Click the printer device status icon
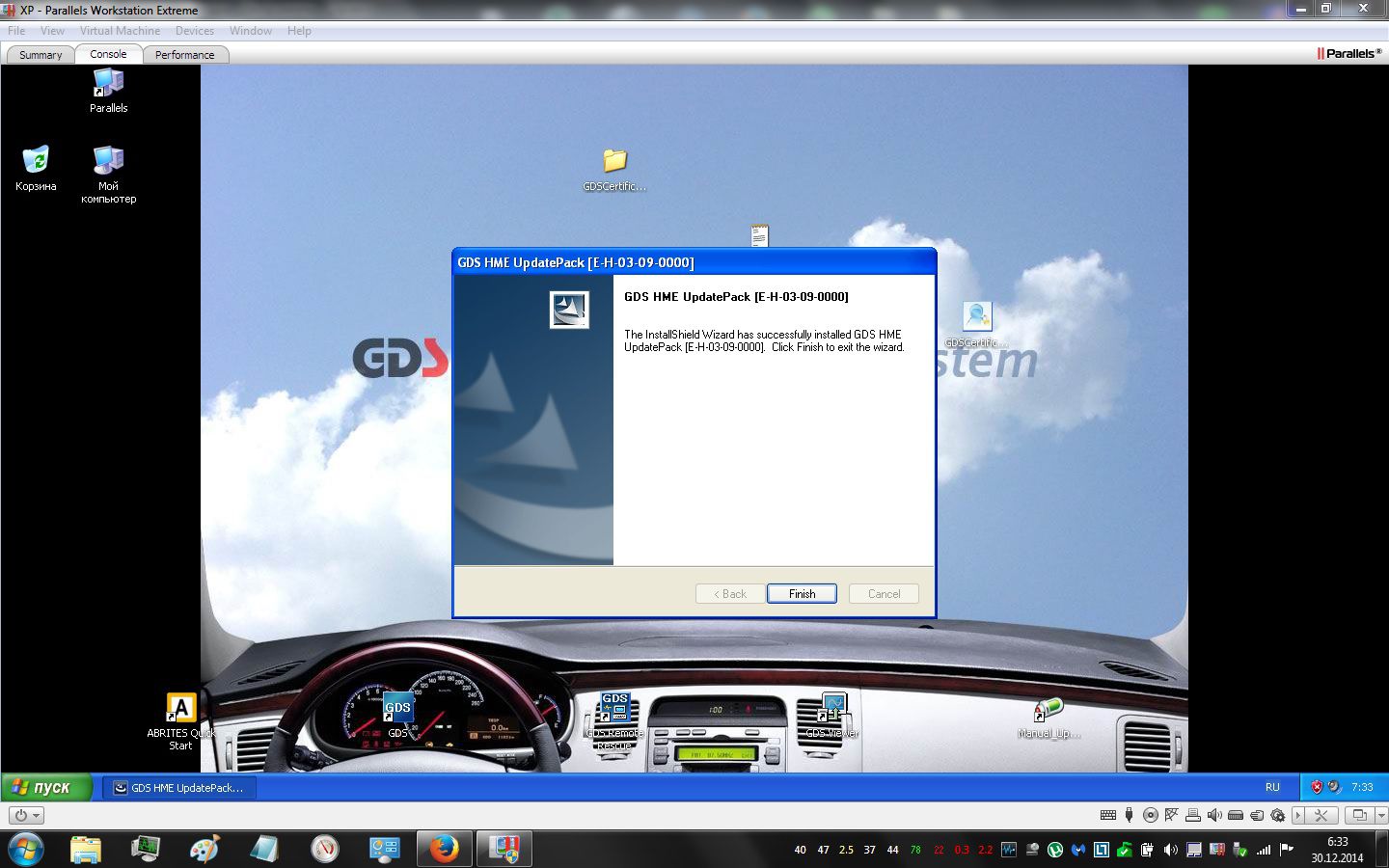Viewport: 1389px width, 868px height. pyautogui.click(x=1193, y=816)
